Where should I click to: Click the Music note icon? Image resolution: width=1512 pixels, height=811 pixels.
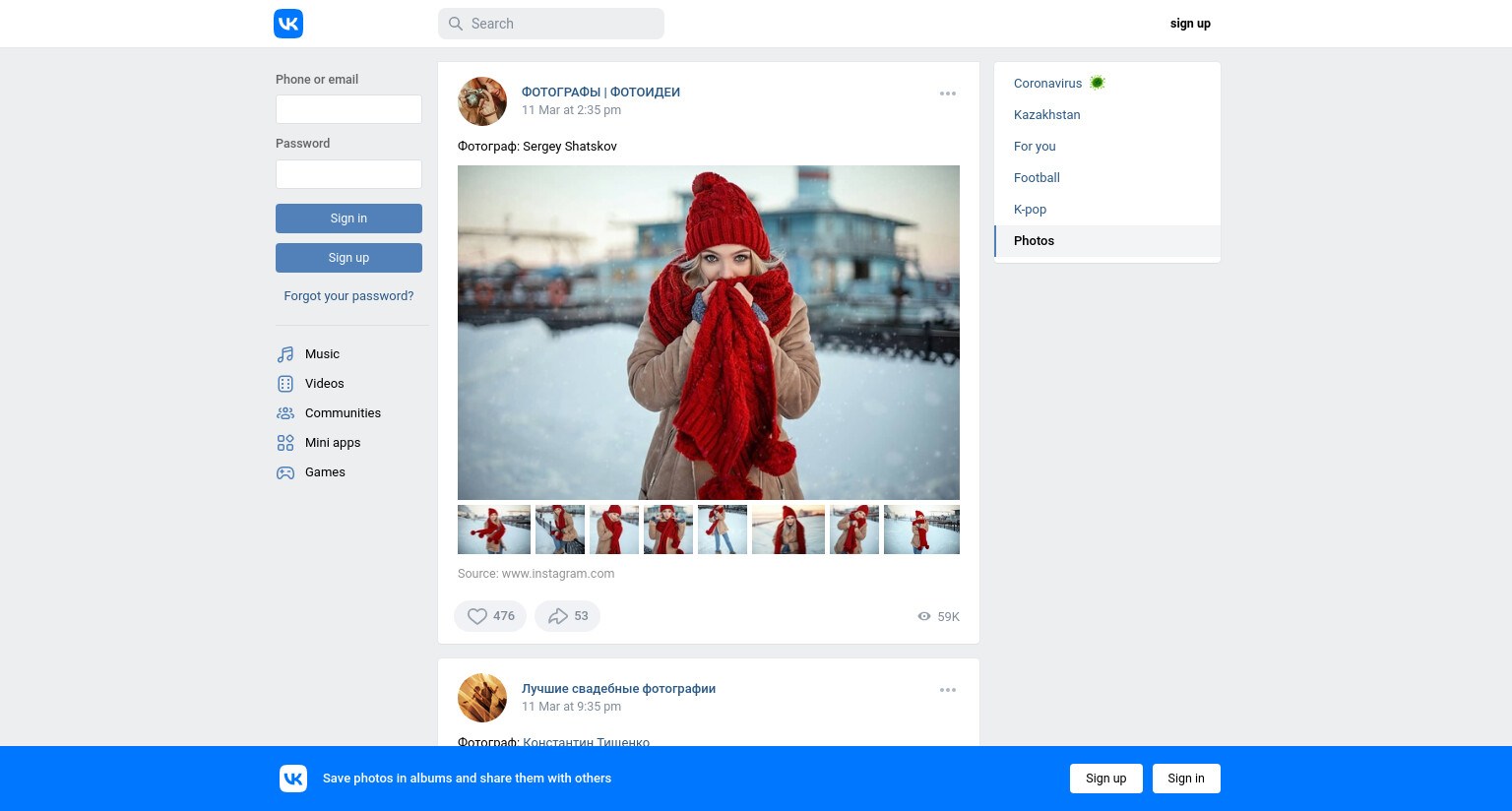[x=285, y=354]
